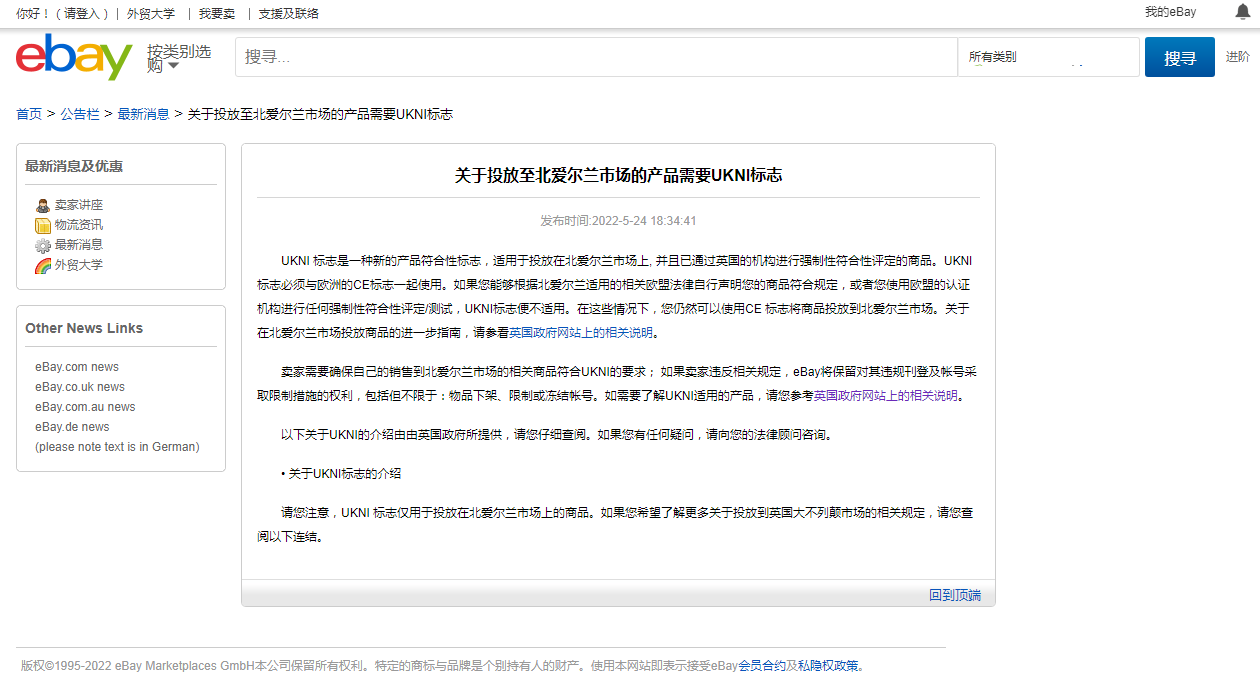Viewport: 1260px width, 691px height.
Task: Click the 最新消息 gear icon
Action: pos(43,246)
